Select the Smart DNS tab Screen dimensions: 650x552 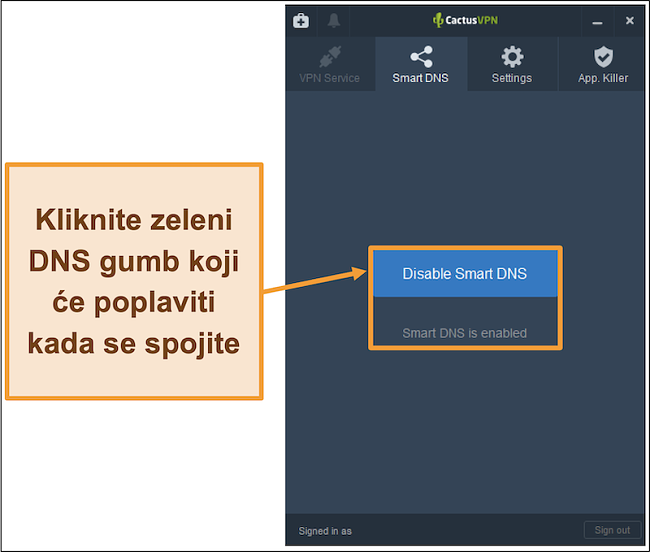421,64
